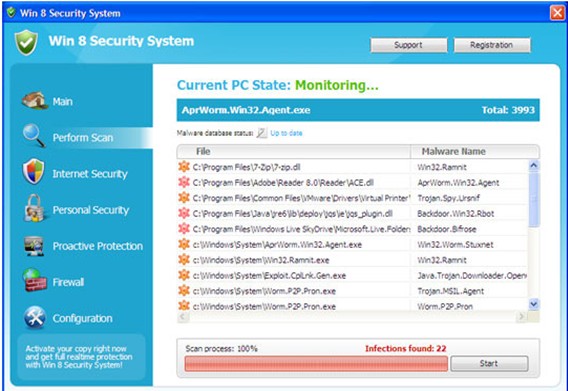Click the vertical scrollbar up arrow
This screenshot has height=391, width=568.
click(534, 166)
